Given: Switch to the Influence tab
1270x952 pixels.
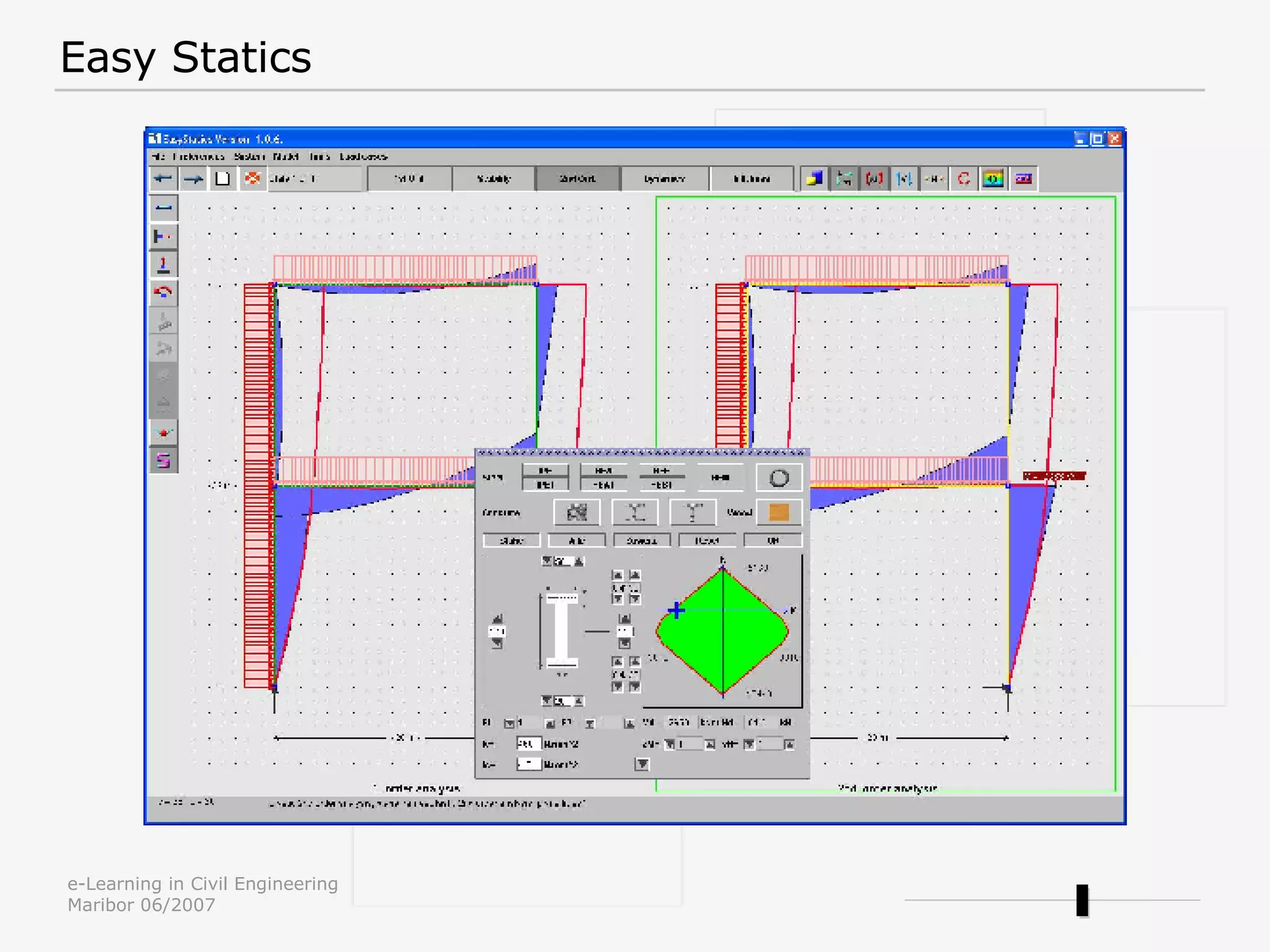Looking at the screenshot, I should (752, 178).
